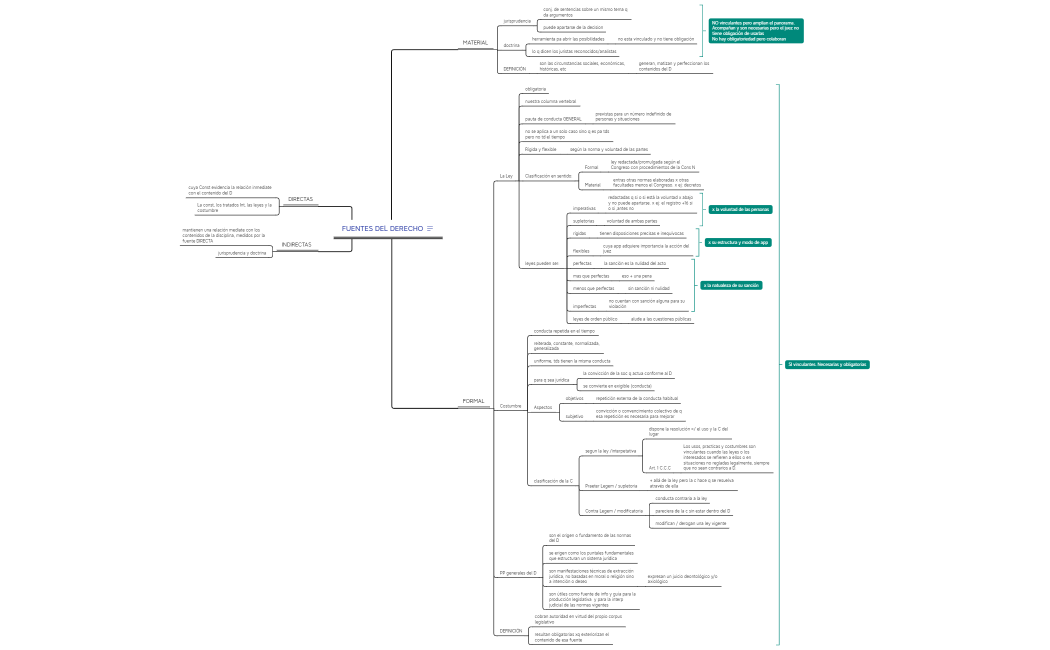Select the 'leyes pueden ser' node
Viewport: 1050px width, 650px height.
[x=541, y=263]
